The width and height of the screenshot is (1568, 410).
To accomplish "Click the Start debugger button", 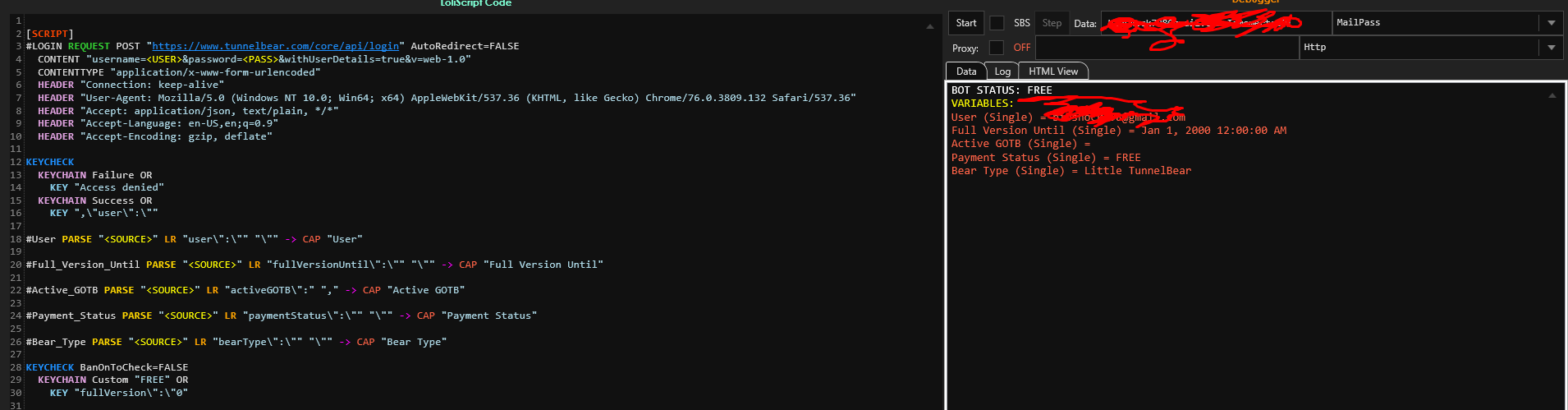I will [x=966, y=23].
